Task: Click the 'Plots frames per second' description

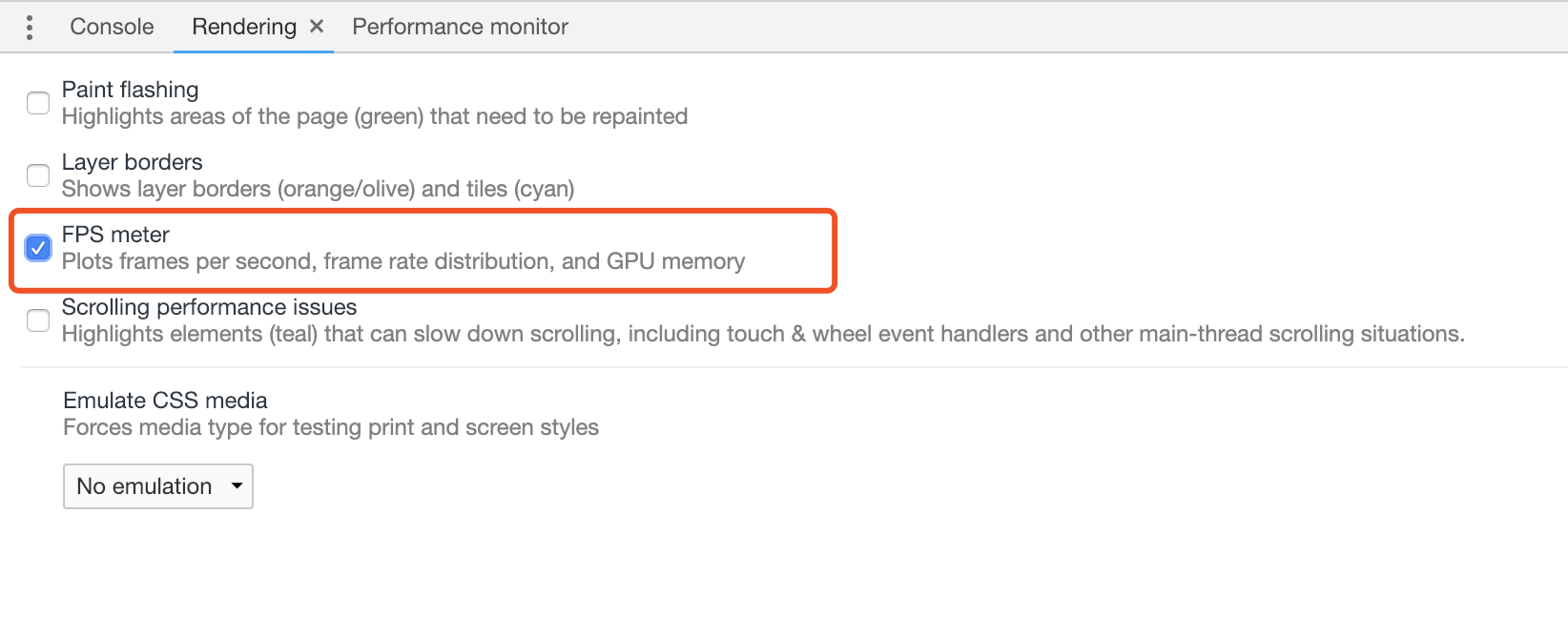Action: point(402,261)
